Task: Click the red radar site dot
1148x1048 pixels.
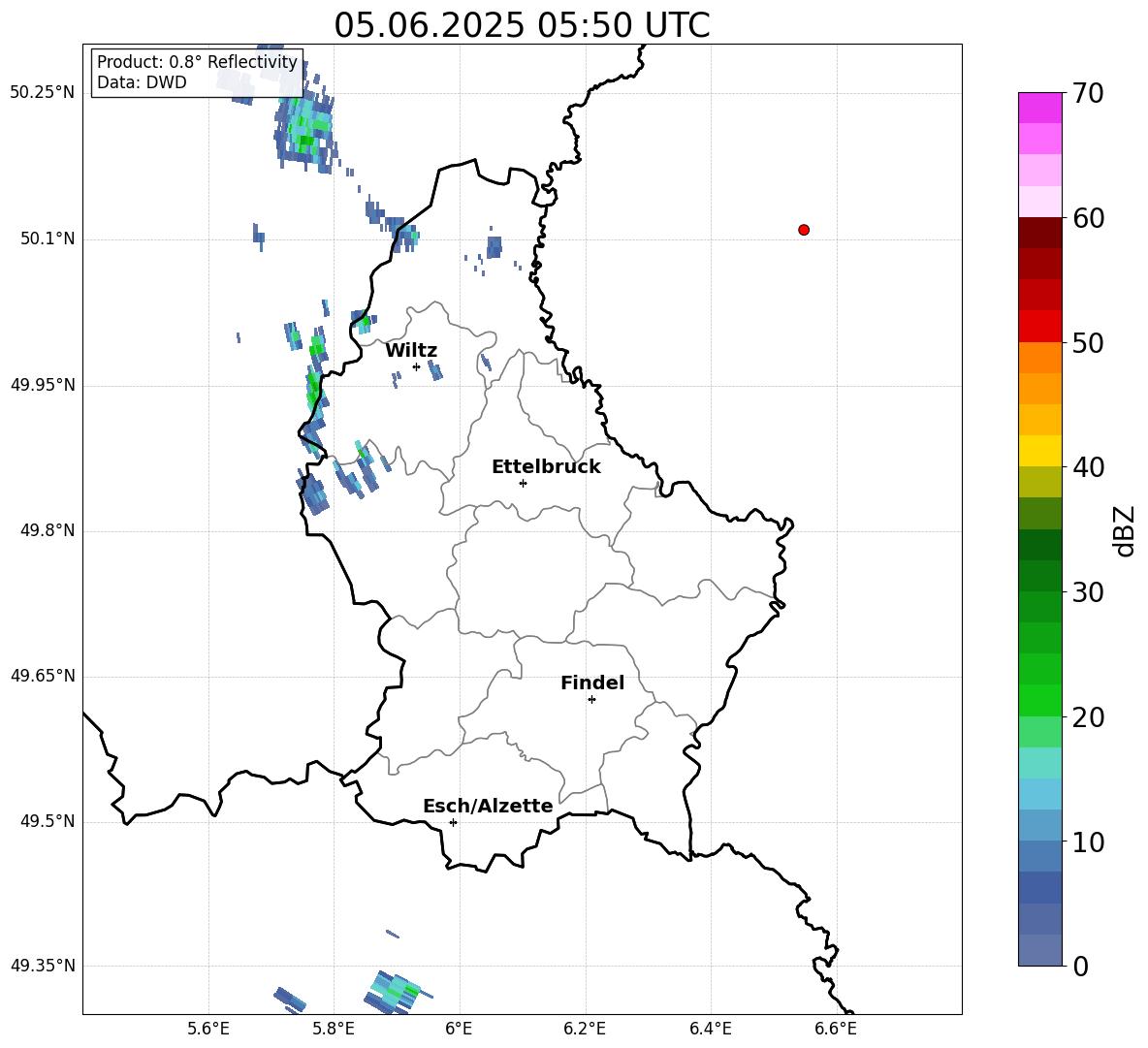Action: 804,230
